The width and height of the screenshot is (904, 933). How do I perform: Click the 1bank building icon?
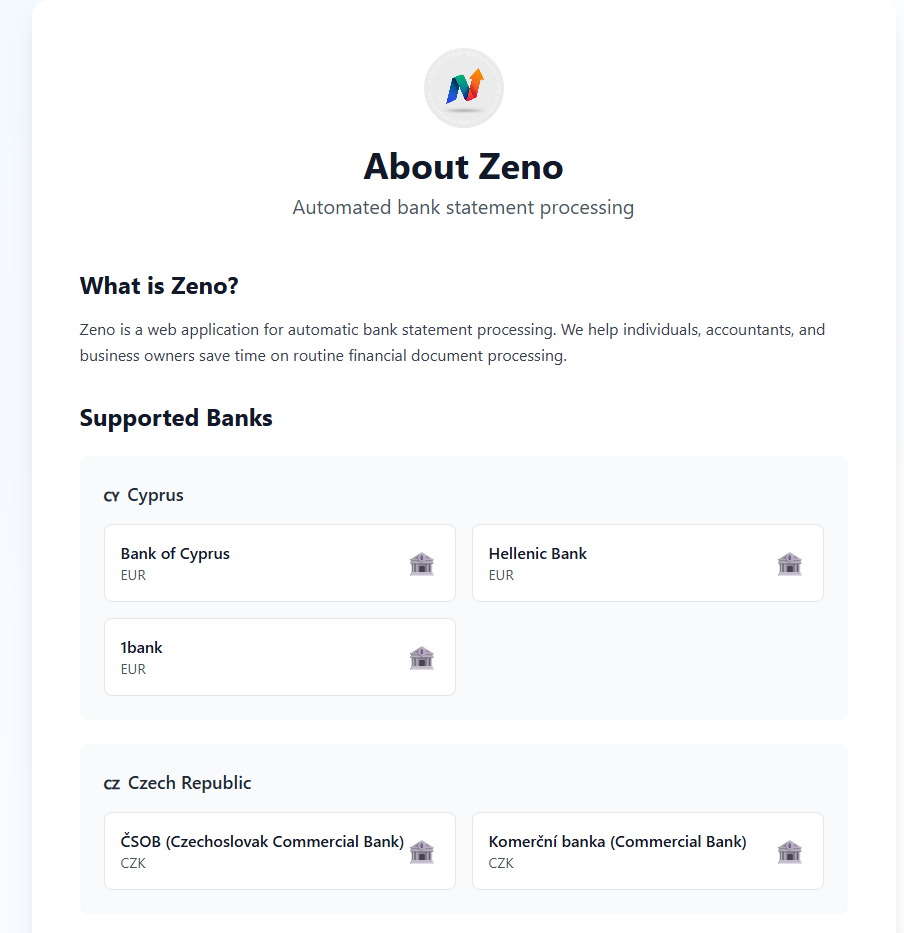coord(421,658)
